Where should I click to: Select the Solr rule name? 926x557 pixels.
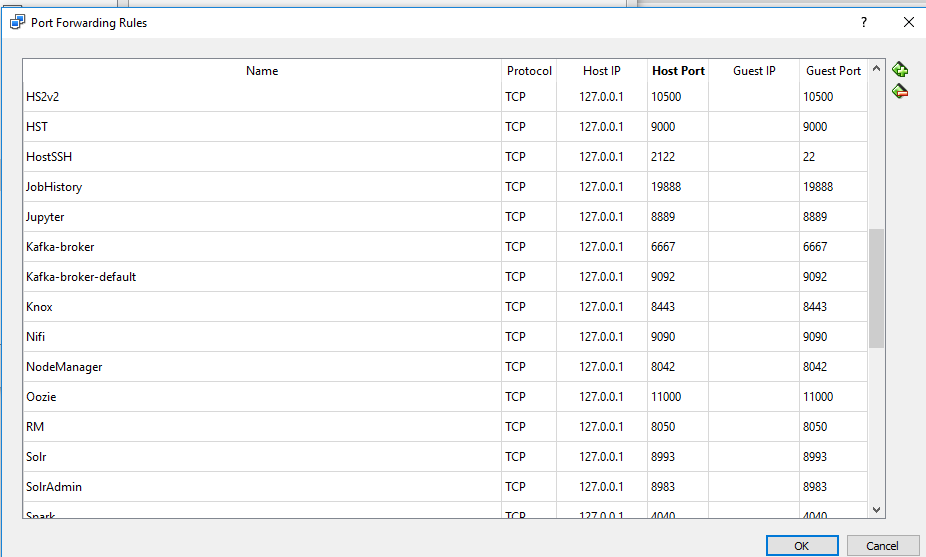[x=36, y=457]
